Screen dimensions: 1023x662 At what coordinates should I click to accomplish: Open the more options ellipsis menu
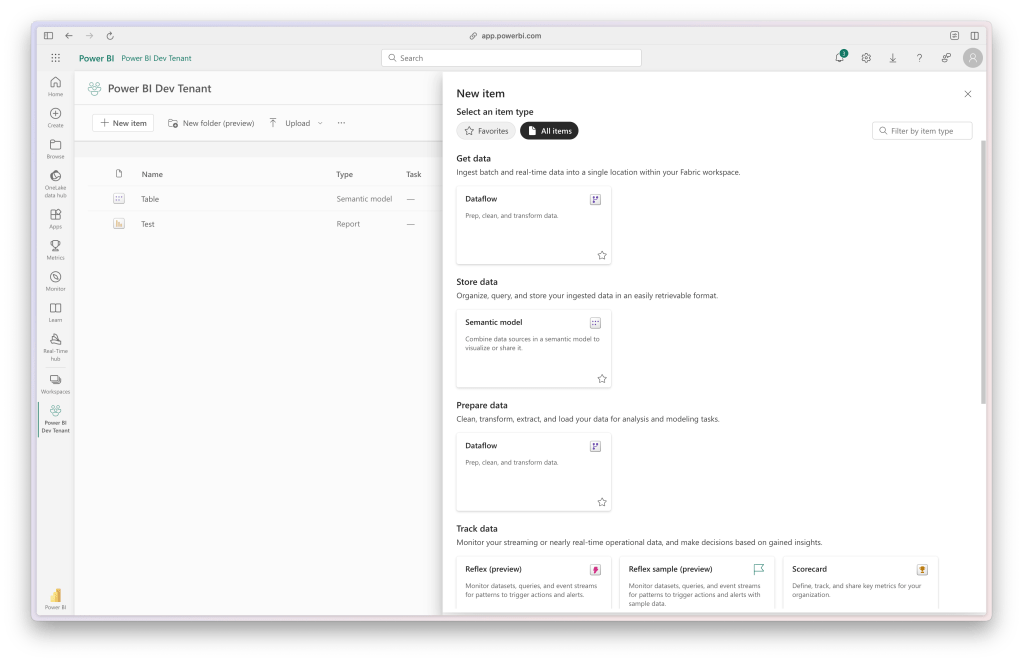click(341, 123)
